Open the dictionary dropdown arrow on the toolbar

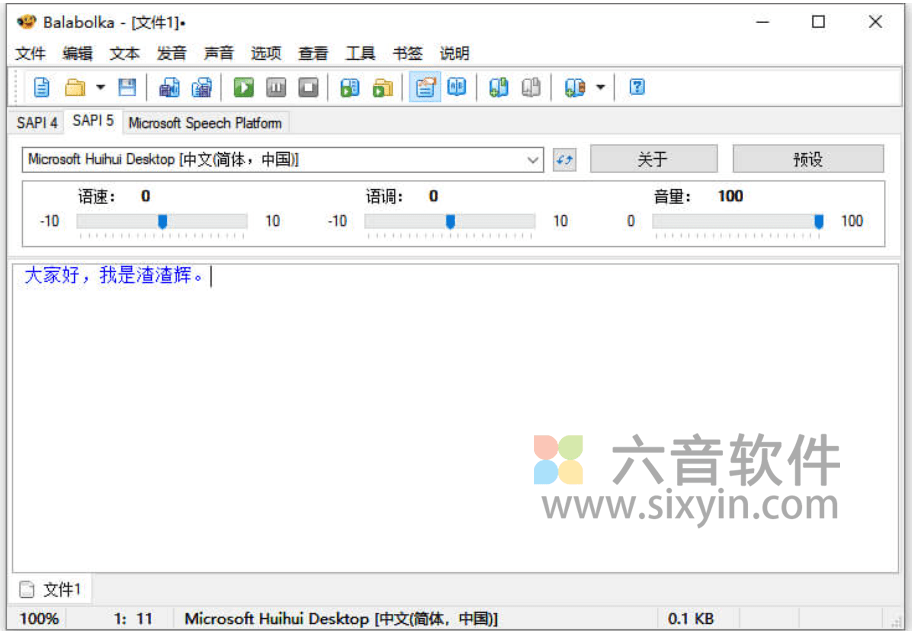pyautogui.click(x=598, y=87)
